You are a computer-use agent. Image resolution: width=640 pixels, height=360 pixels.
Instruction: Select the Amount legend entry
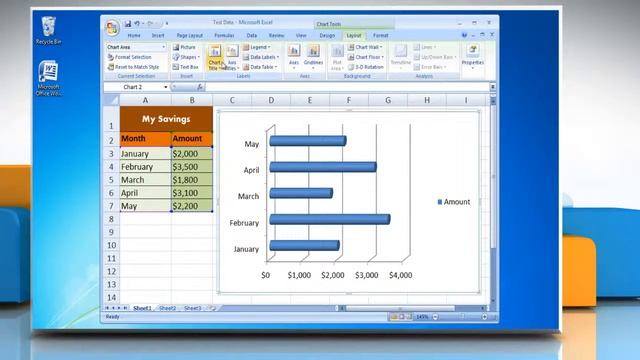453,202
